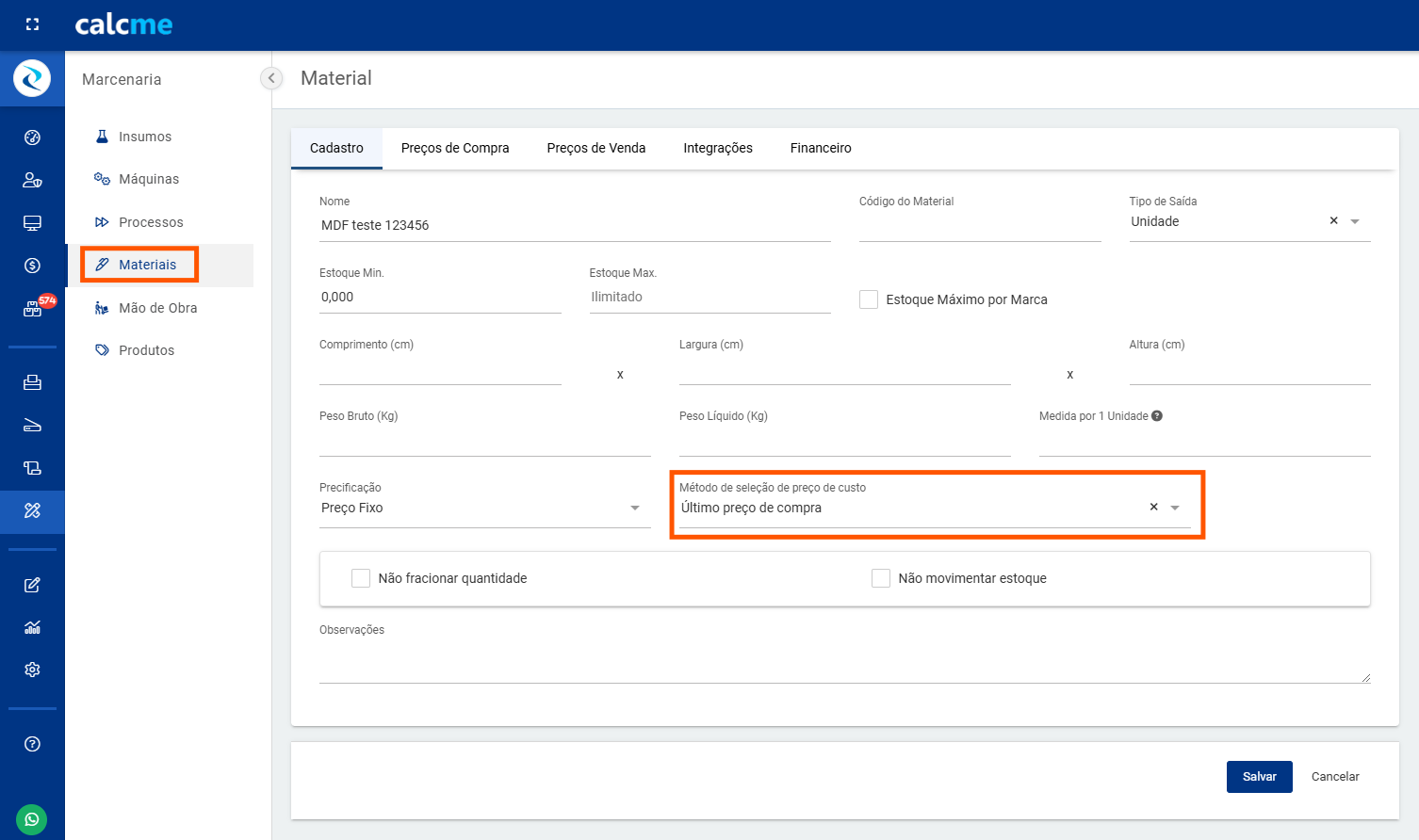Click the Código do Material field
The width and height of the screenshot is (1419, 840).
point(979,226)
